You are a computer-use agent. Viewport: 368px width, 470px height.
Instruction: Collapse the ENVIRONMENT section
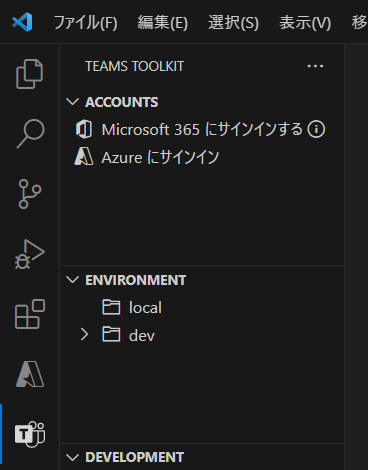coord(72,280)
